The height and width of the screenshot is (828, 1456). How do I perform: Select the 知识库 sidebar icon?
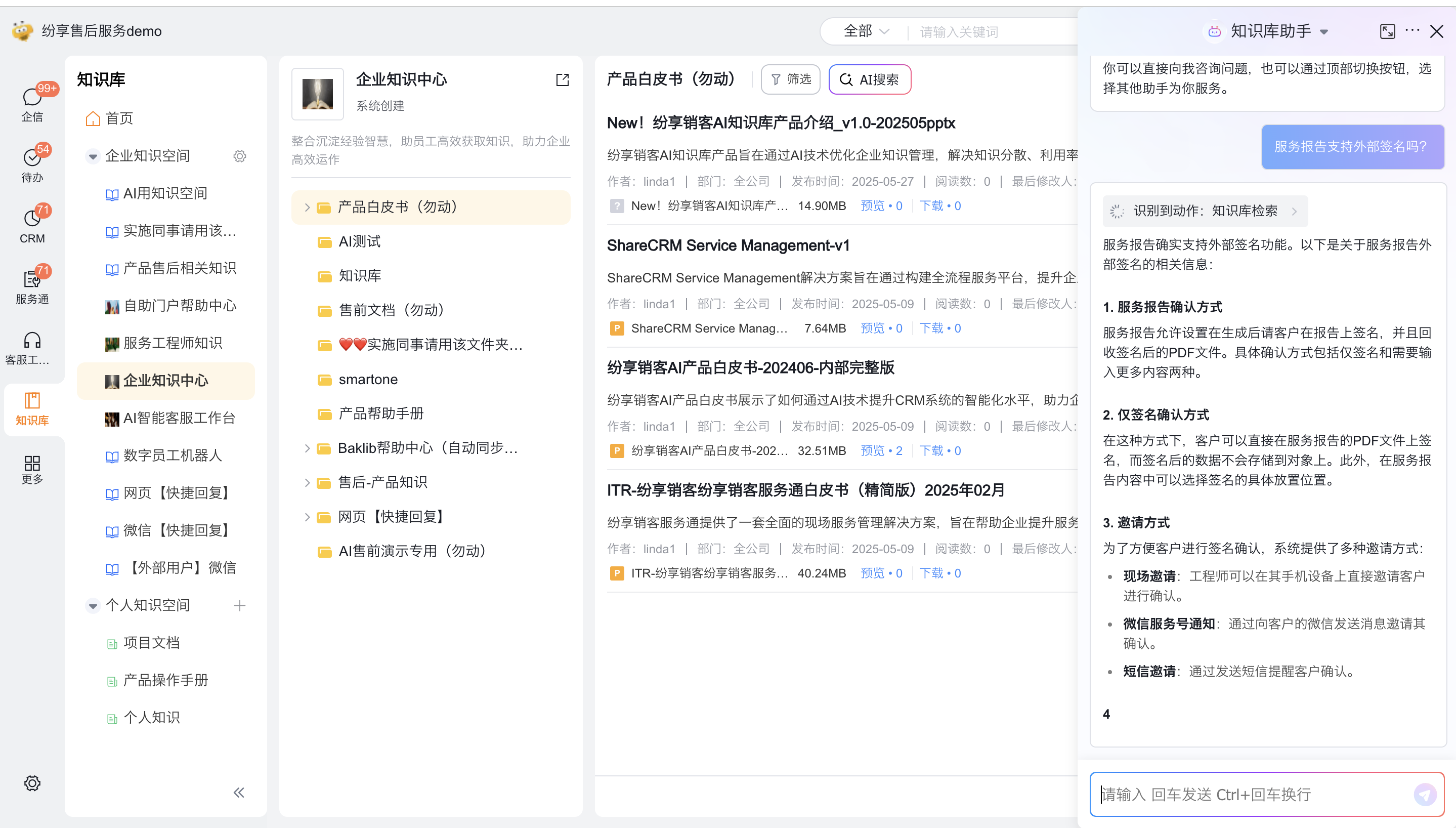click(x=32, y=400)
